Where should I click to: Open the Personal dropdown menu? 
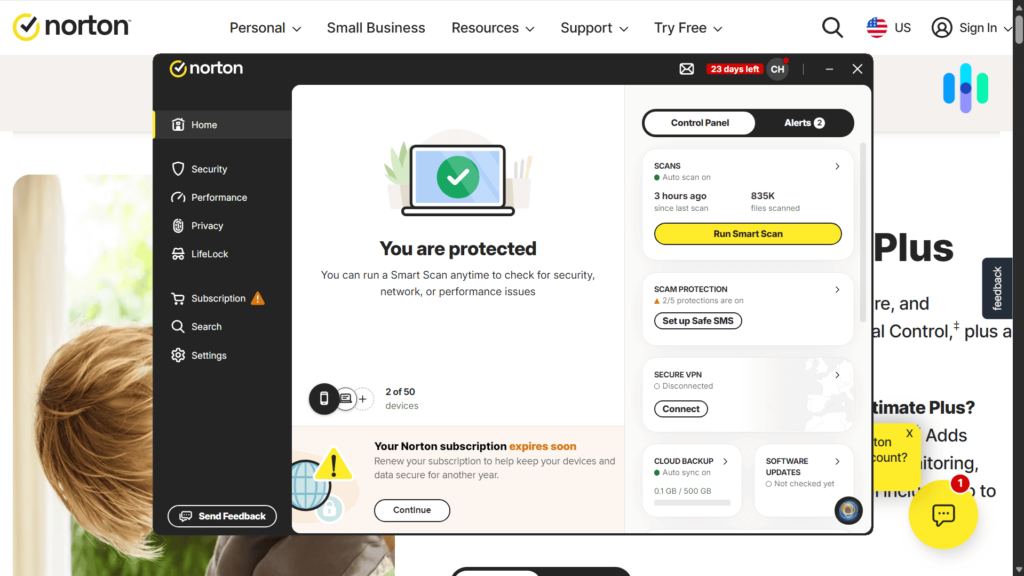(x=265, y=28)
